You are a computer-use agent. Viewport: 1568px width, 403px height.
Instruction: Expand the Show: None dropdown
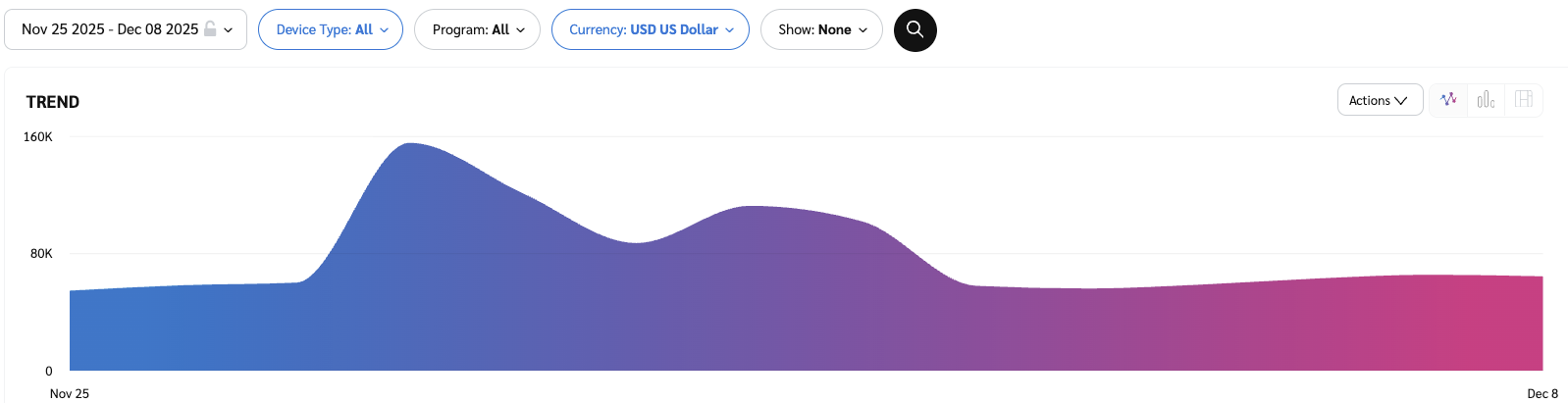click(821, 30)
